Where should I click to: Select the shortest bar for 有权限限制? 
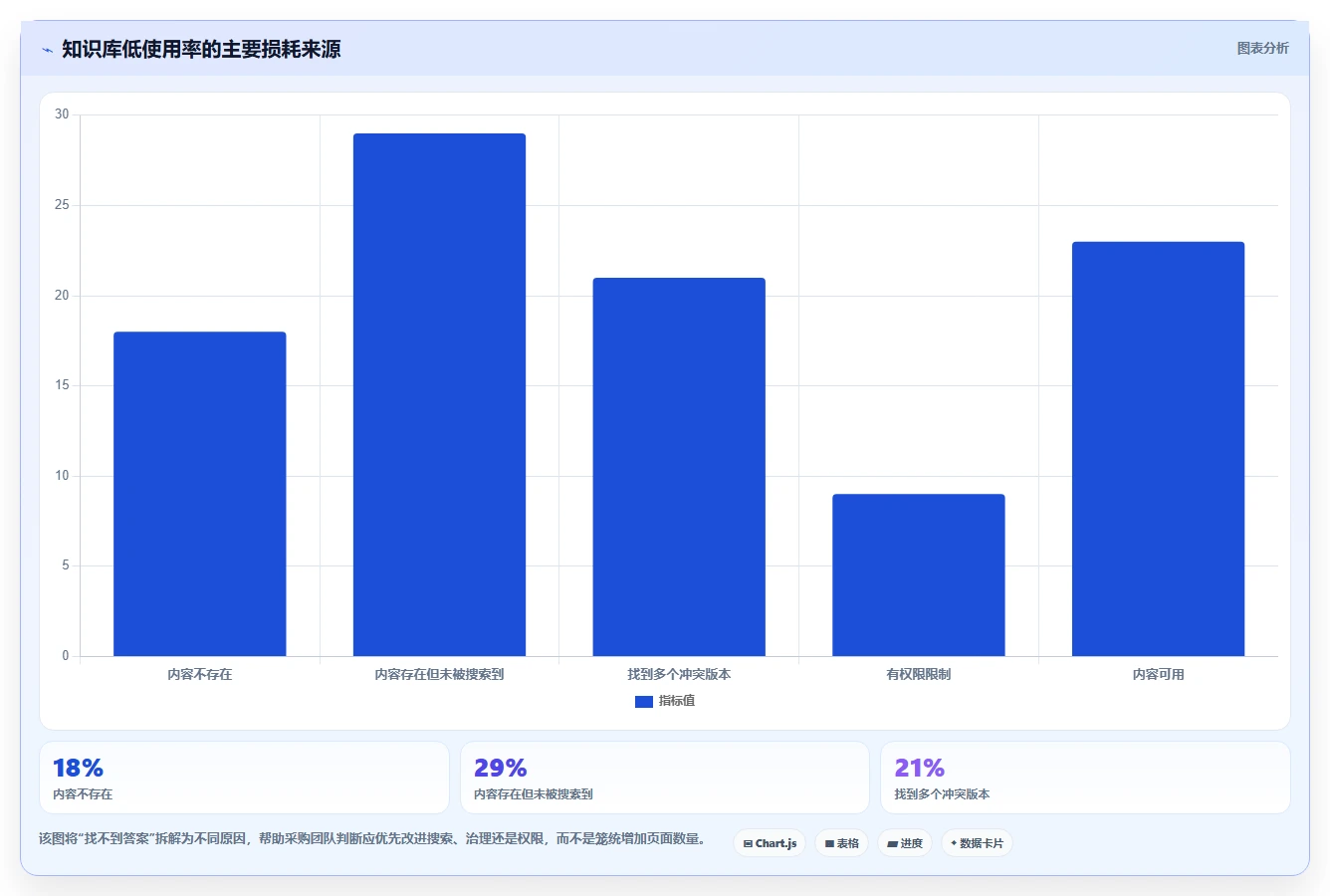click(x=919, y=575)
